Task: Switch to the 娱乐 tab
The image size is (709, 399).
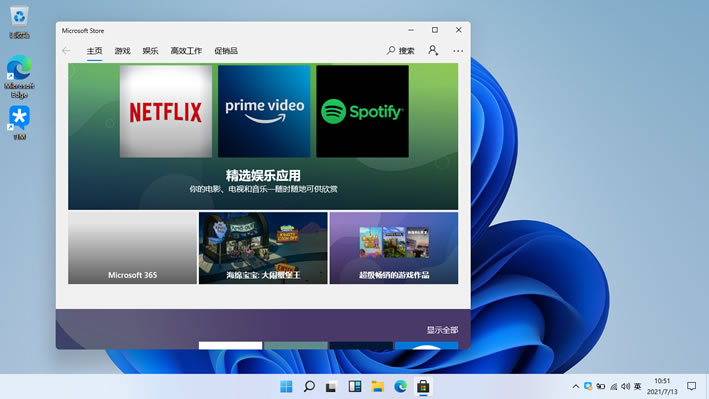Action: click(150, 51)
